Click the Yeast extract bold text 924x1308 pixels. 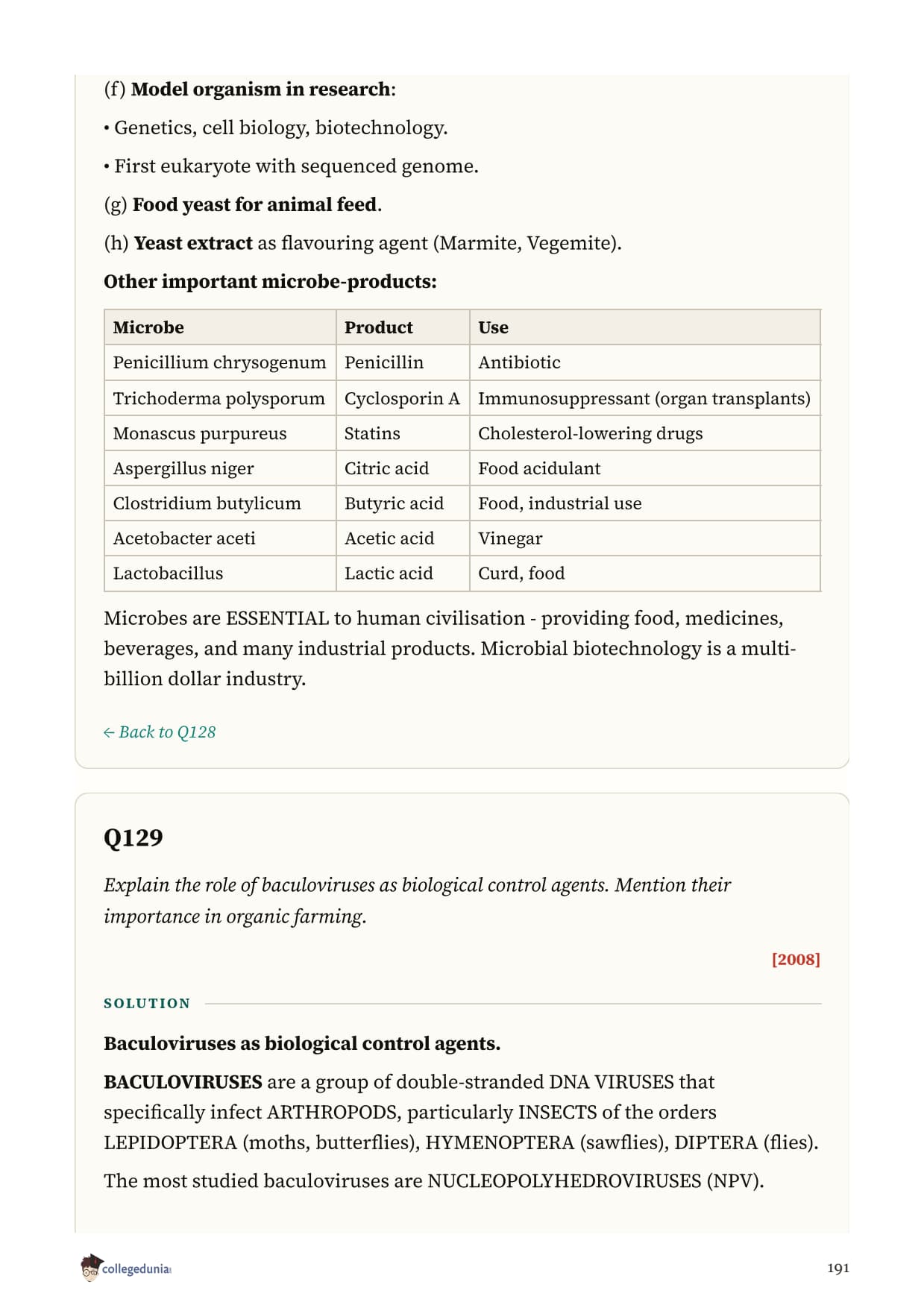coord(193,243)
